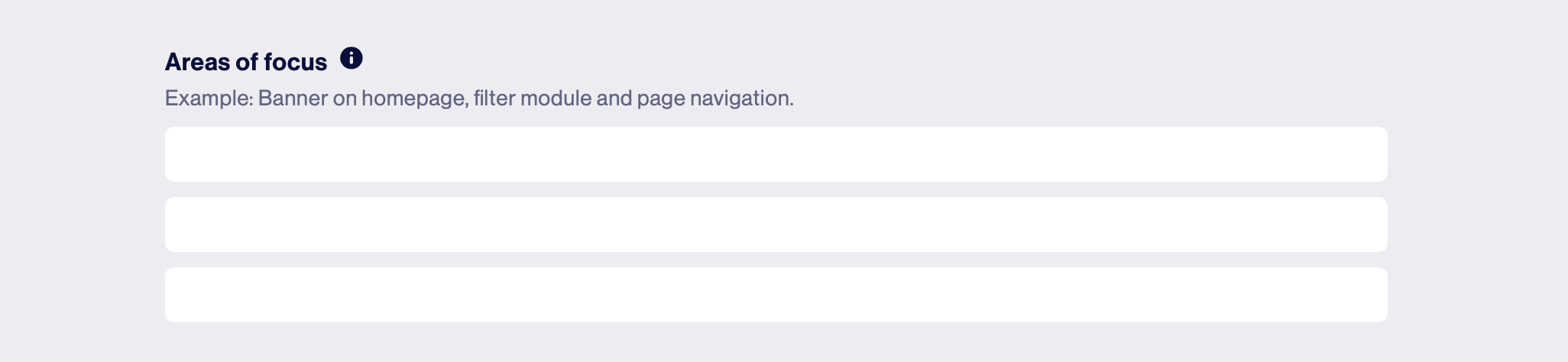Select the second Areas of focus field

pos(776,225)
